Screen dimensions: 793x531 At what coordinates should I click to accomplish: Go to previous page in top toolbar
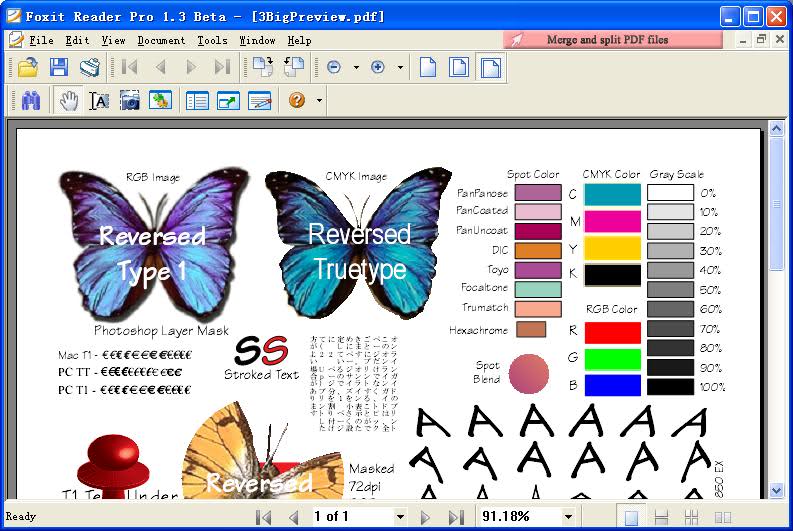(x=161, y=67)
